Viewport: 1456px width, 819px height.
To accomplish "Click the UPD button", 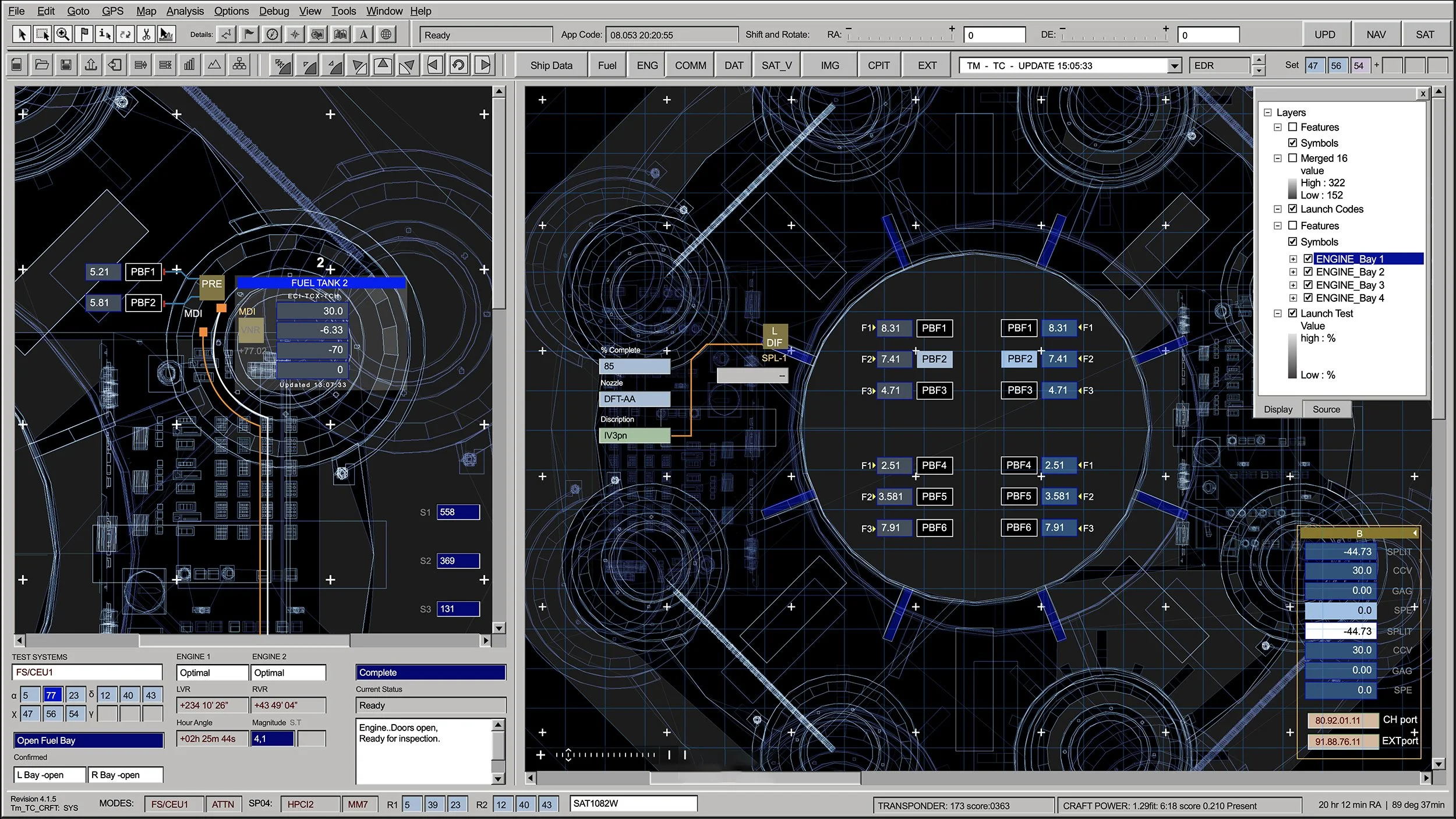I will (x=1326, y=34).
